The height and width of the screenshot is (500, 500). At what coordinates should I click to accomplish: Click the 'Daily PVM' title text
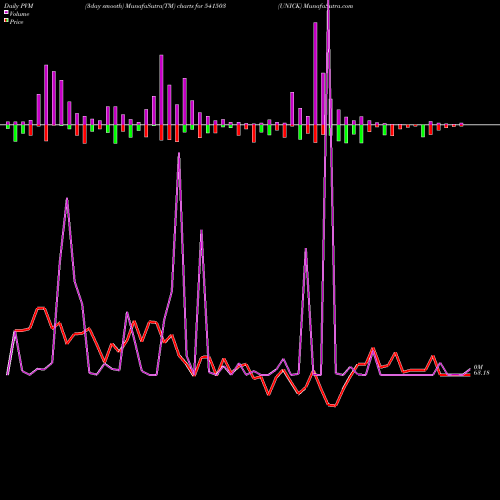tap(19, 6)
